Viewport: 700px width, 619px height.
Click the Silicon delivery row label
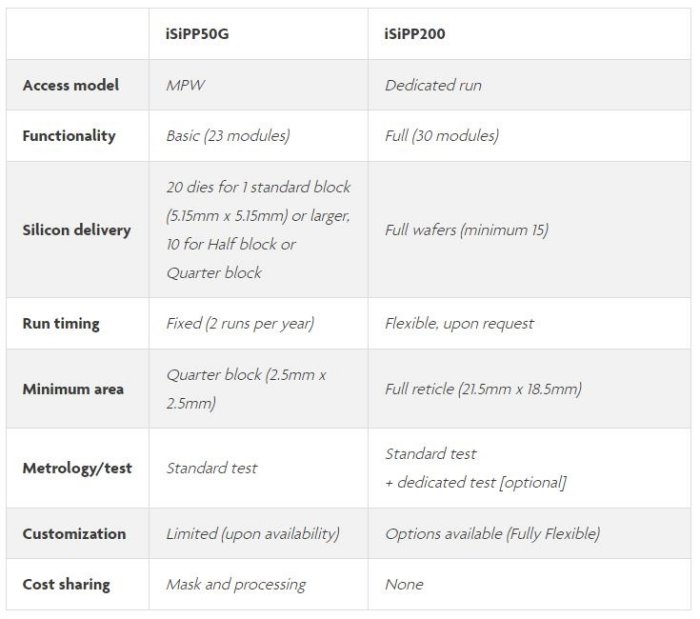click(76, 230)
